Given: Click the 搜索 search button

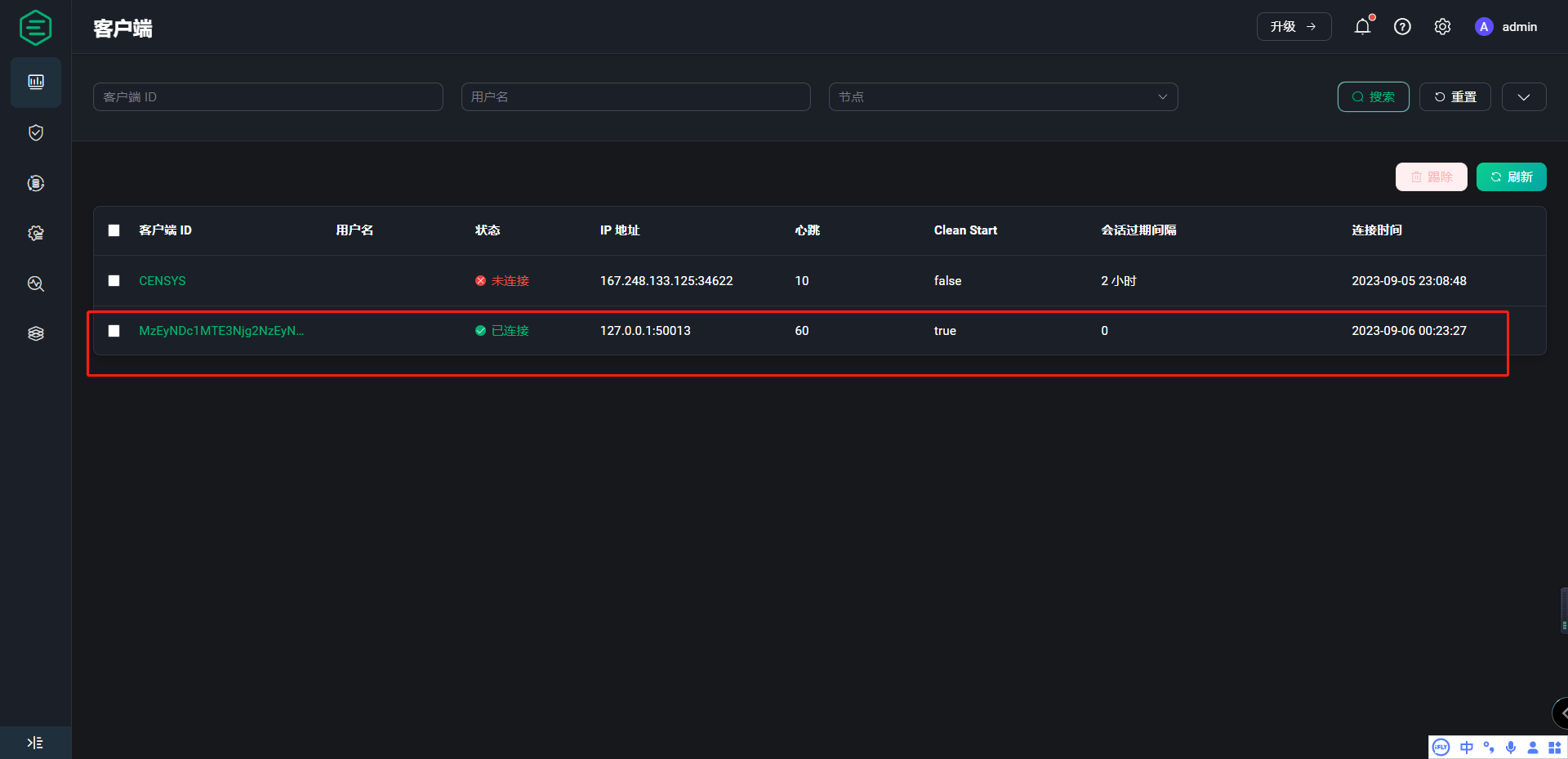Looking at the screenshot, I should click(1373, 96).
